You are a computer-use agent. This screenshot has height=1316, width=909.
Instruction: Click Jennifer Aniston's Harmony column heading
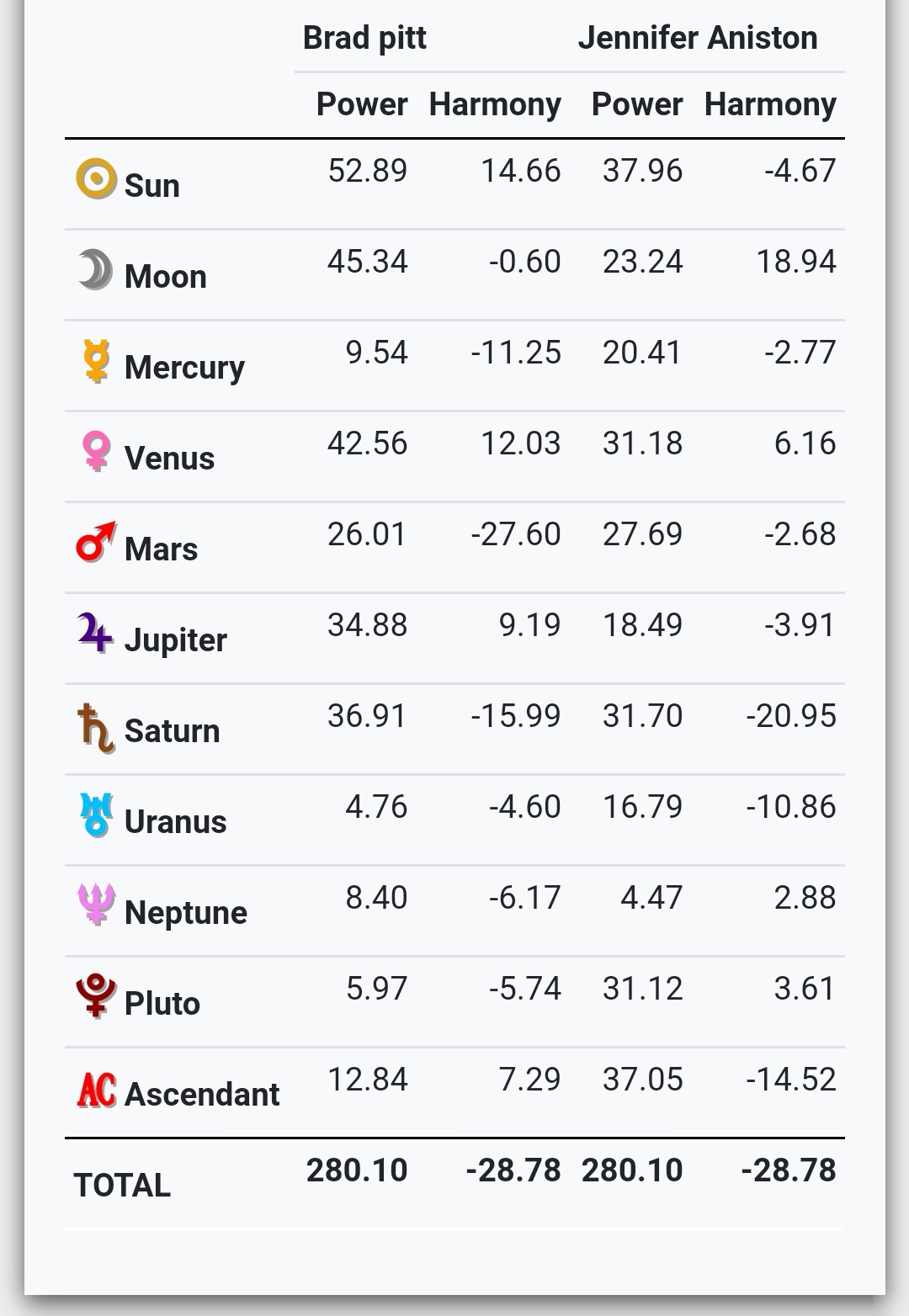point(770,104)
